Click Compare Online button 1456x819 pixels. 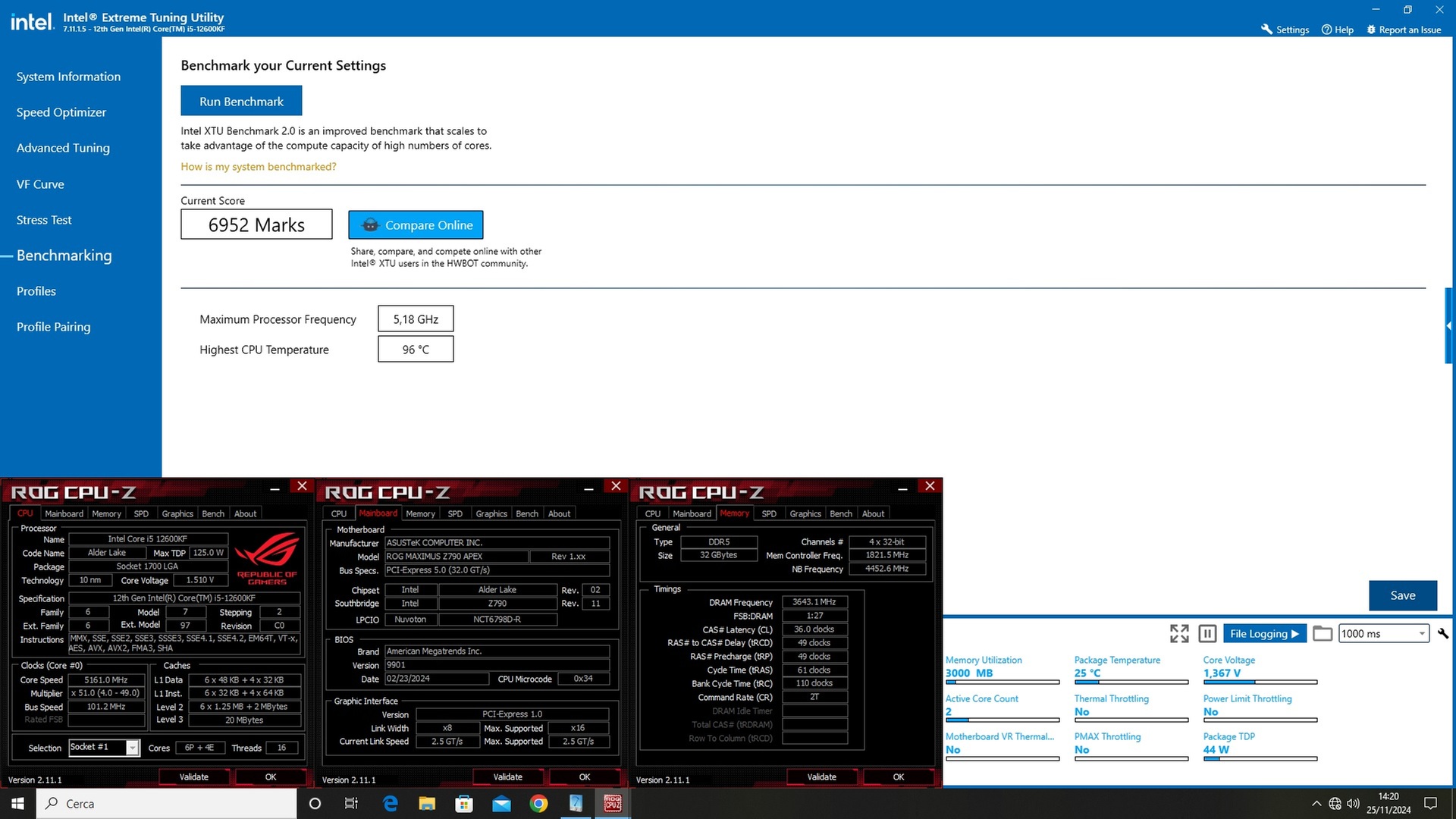click(416, 224)
